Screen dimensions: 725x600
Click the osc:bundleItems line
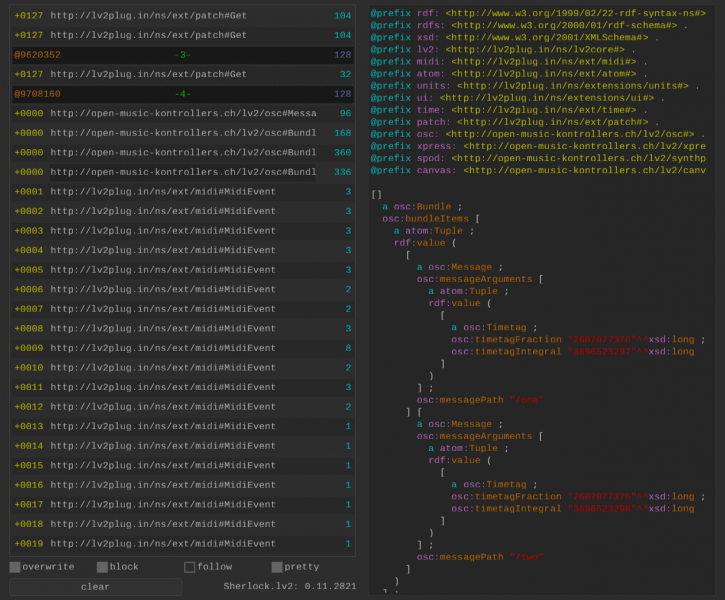coord(431,219)
